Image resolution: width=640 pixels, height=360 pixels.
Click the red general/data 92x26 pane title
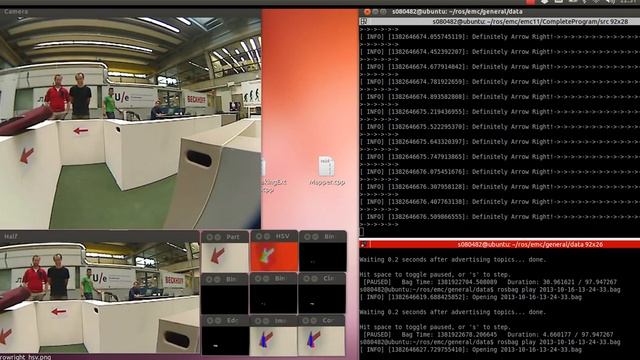(x=530, y=244)
